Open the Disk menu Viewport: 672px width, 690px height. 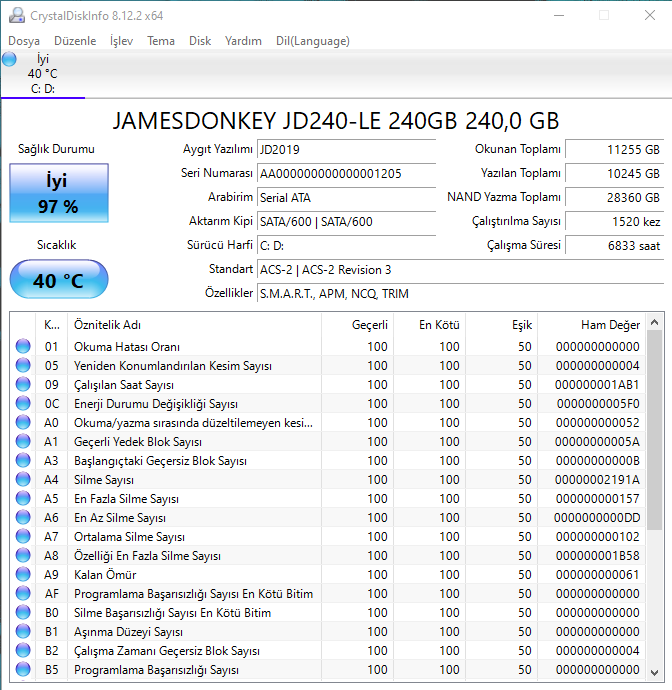pos(200,41)
